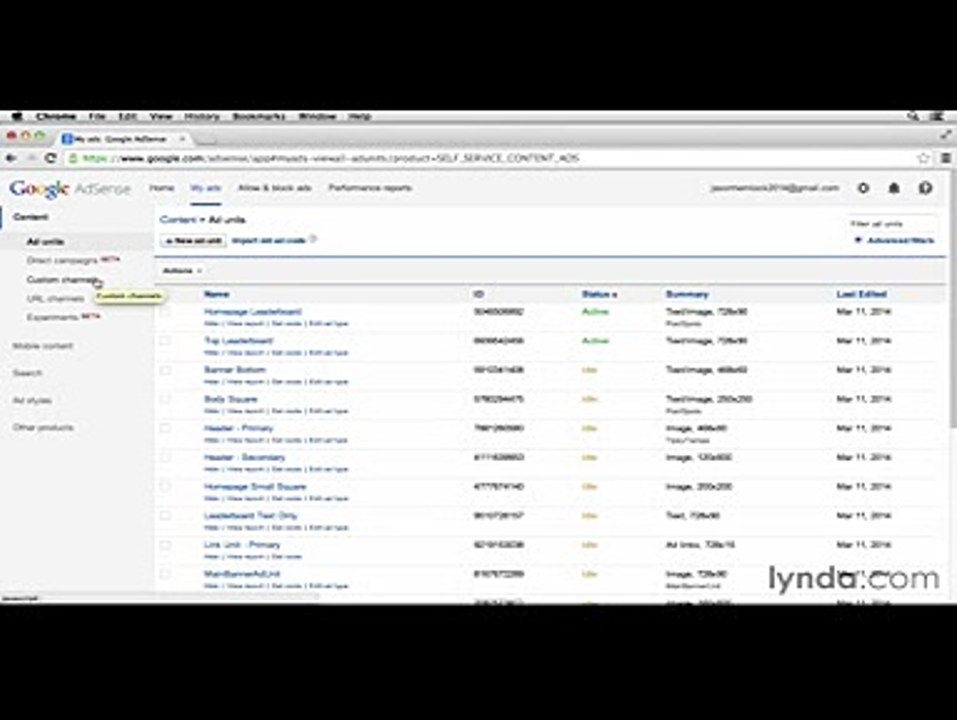Screen dimensions: 957x720
Task: Open Direct campaigns in the sidebar
Action: click(x=62, y=261)
